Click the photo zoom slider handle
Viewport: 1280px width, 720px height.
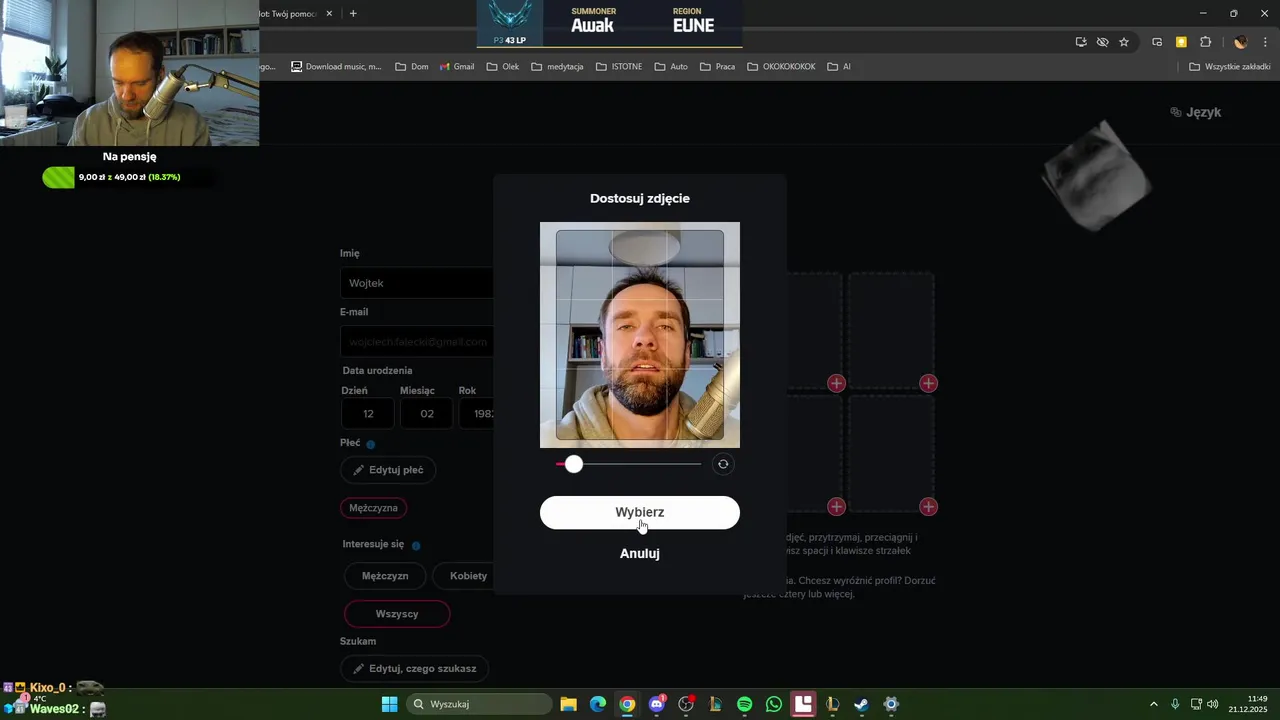573,464
